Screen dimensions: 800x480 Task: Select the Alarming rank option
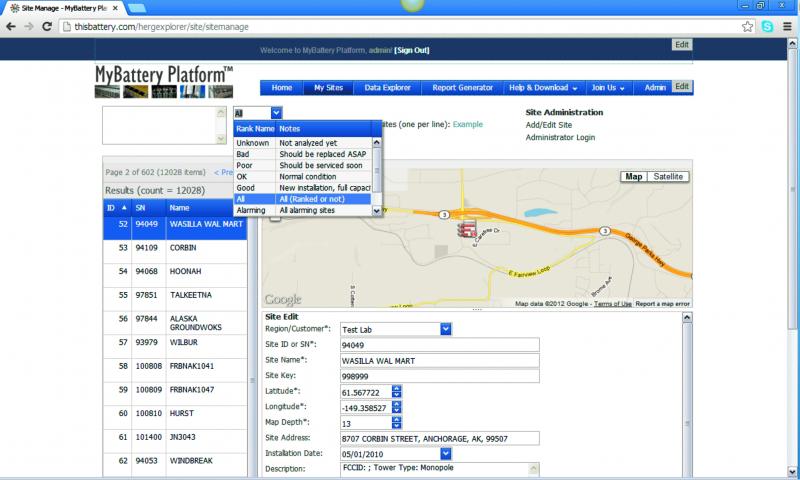tap(303, 210)
